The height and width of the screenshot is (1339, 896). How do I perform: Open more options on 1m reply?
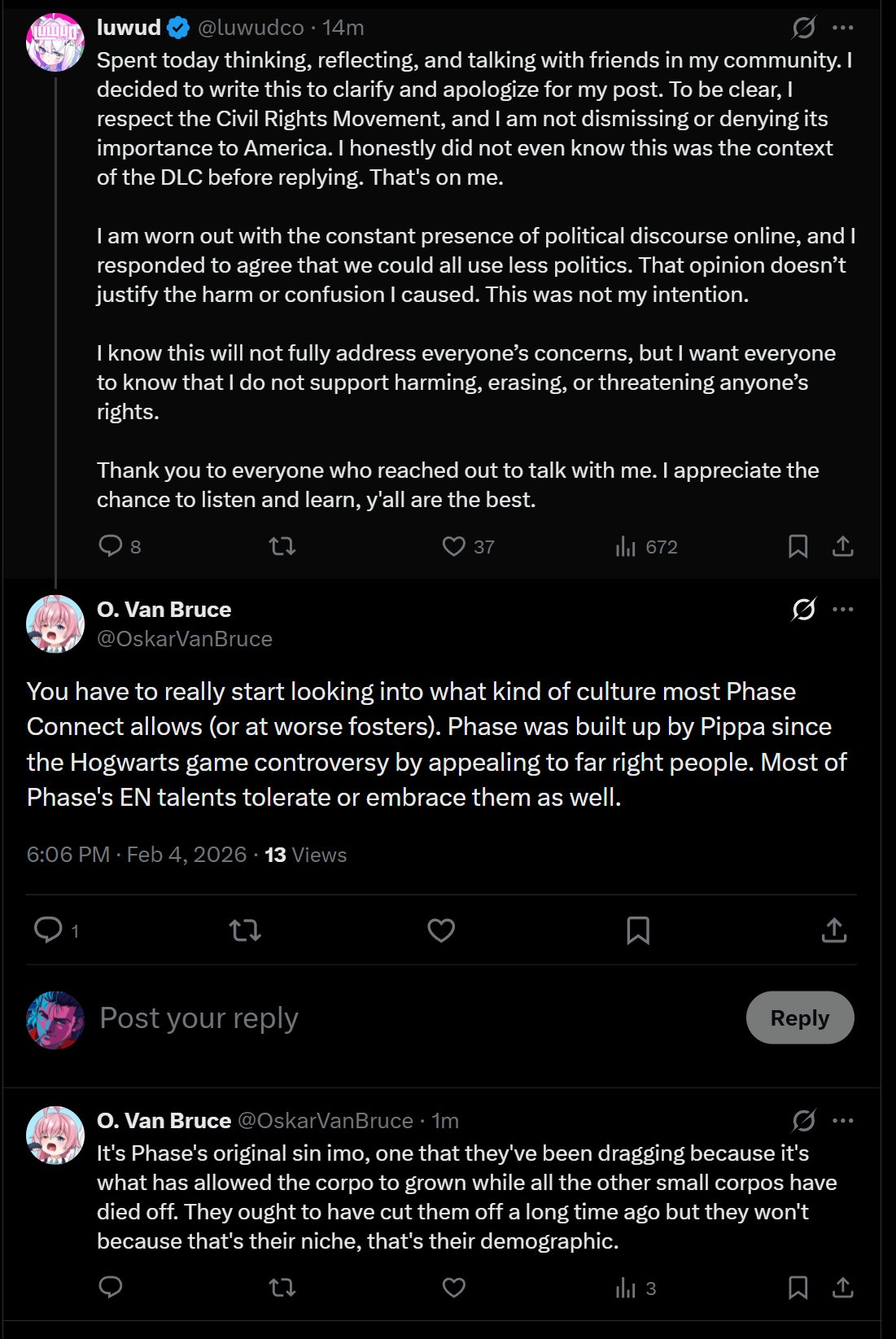pyautogui.click(x=843, y=1121)
